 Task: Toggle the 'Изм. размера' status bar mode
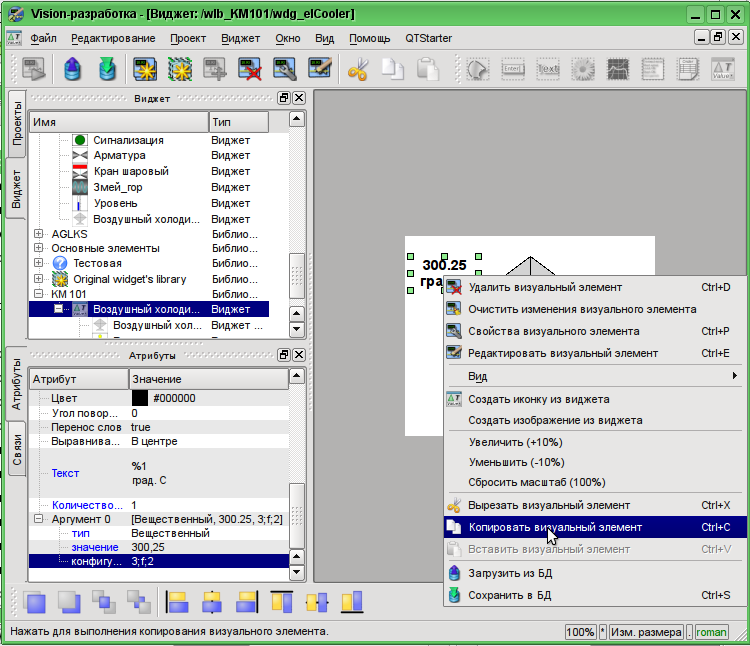[x=646, y=632]
